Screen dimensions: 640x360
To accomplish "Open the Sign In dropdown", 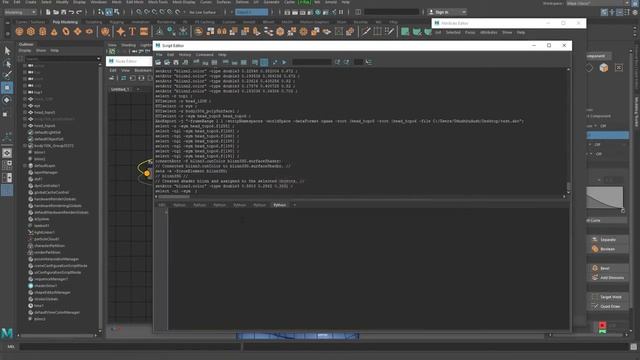I will pos(447,12).
